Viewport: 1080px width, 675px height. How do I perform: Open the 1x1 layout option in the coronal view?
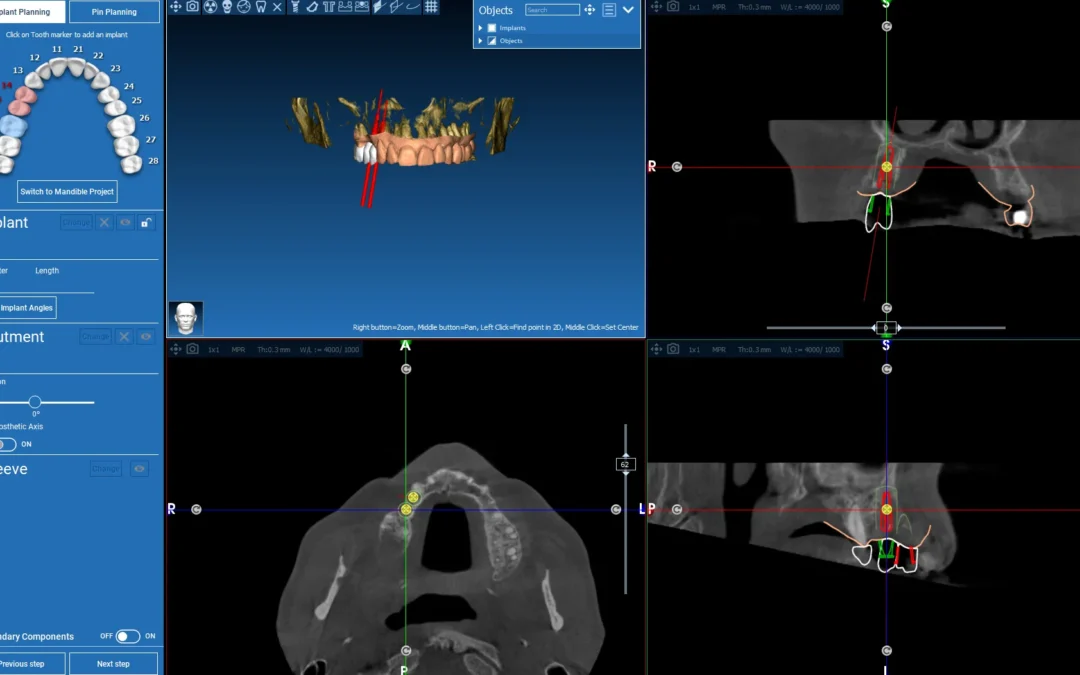[x=694, y=7]
